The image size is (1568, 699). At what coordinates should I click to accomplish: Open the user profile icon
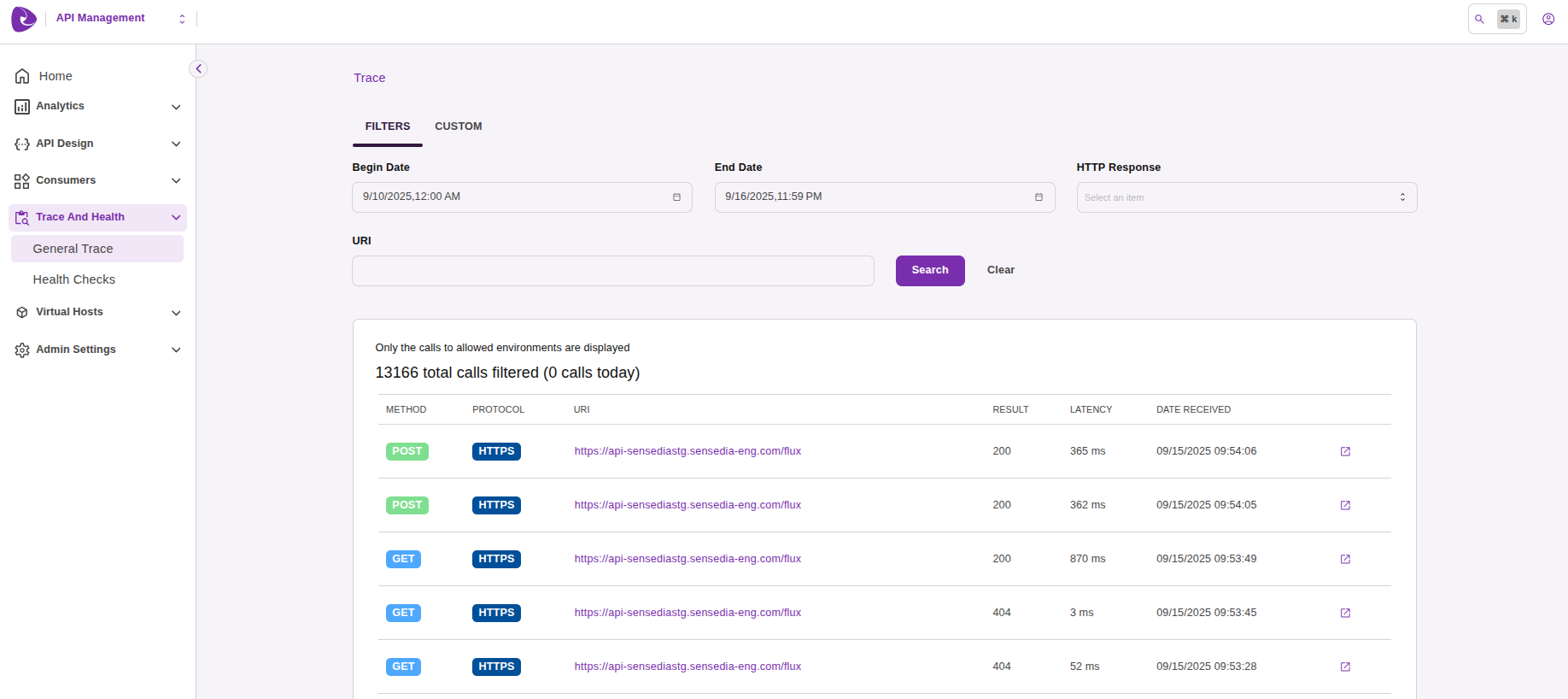1548,19
